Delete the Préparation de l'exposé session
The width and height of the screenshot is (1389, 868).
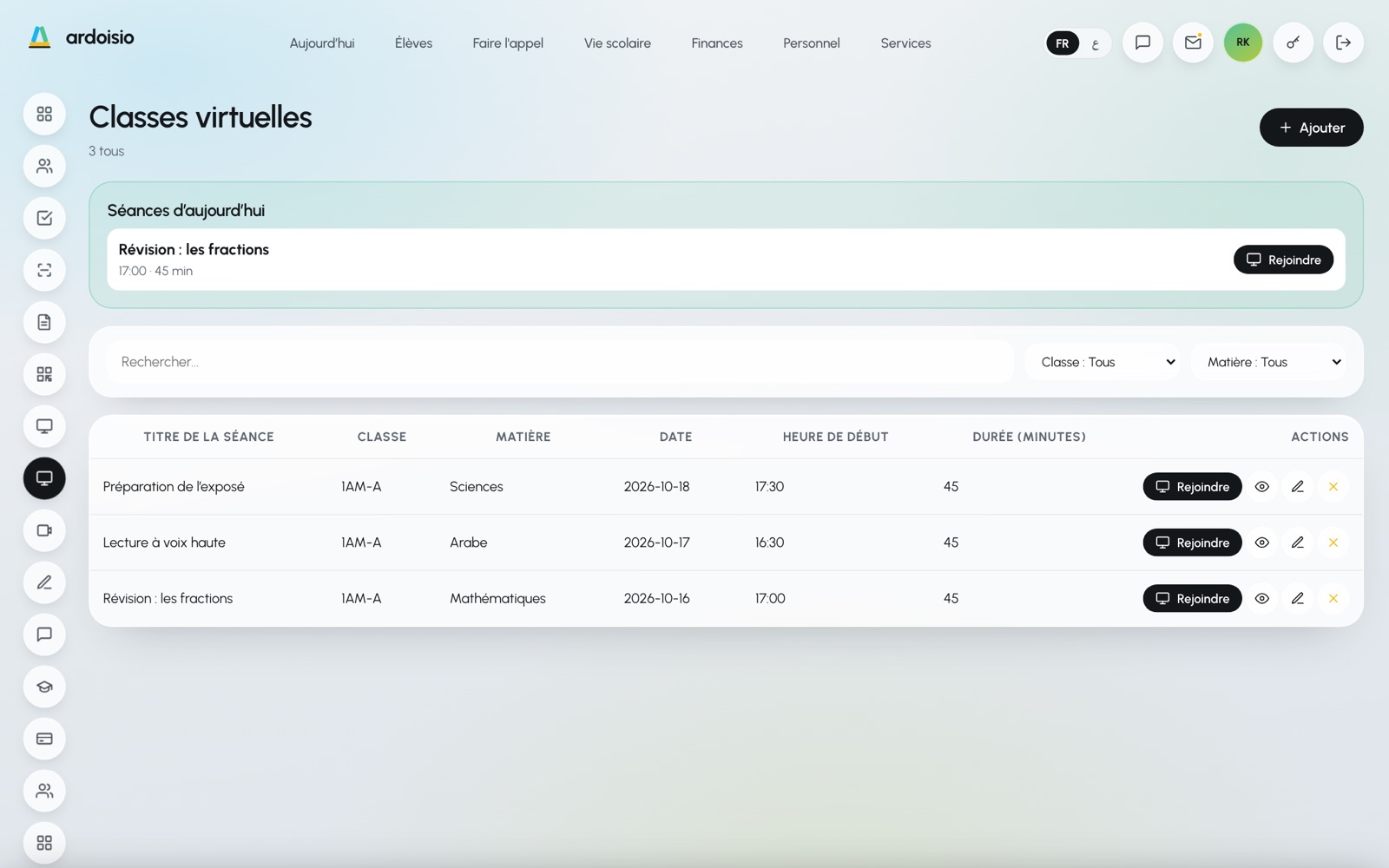[x=1333, y=487]
